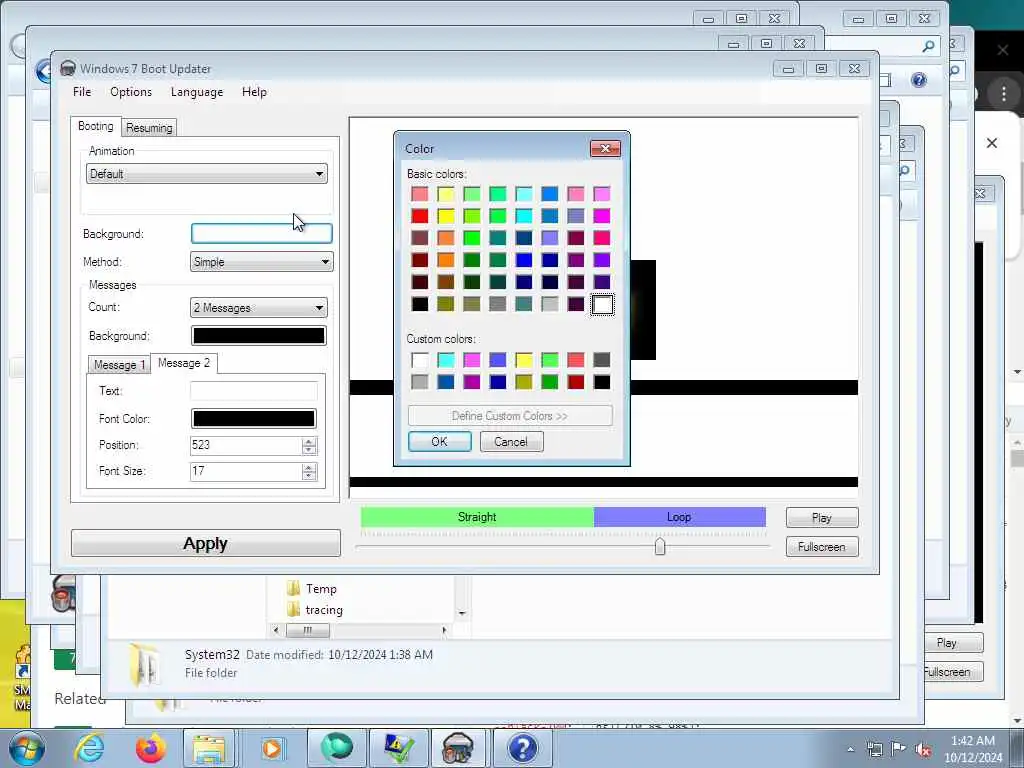This screenshot has height=768, width=1024.
Task: Click the Action Center flag tray icon
Action: click(899, 749)
